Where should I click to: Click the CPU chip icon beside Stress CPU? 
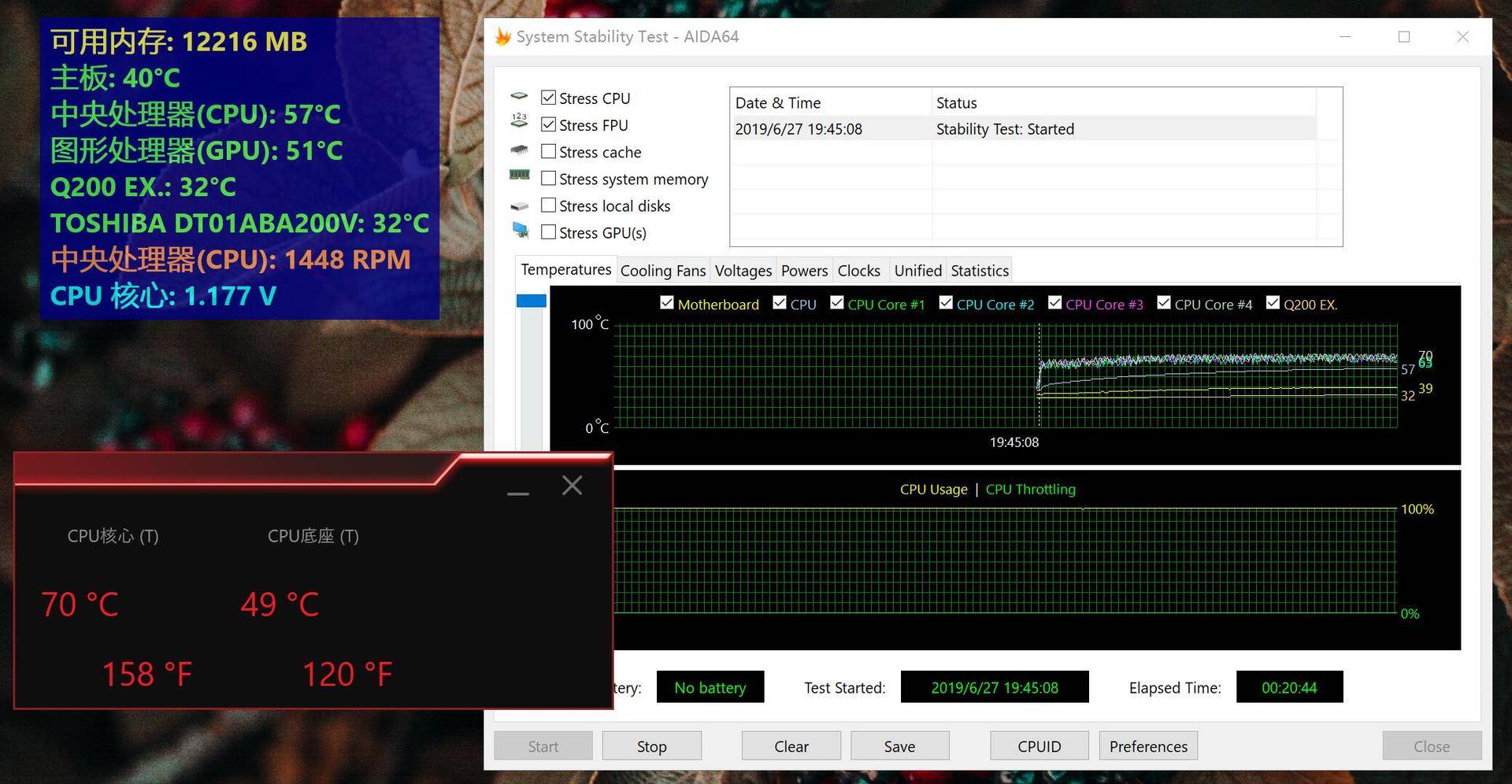[519, 97]
